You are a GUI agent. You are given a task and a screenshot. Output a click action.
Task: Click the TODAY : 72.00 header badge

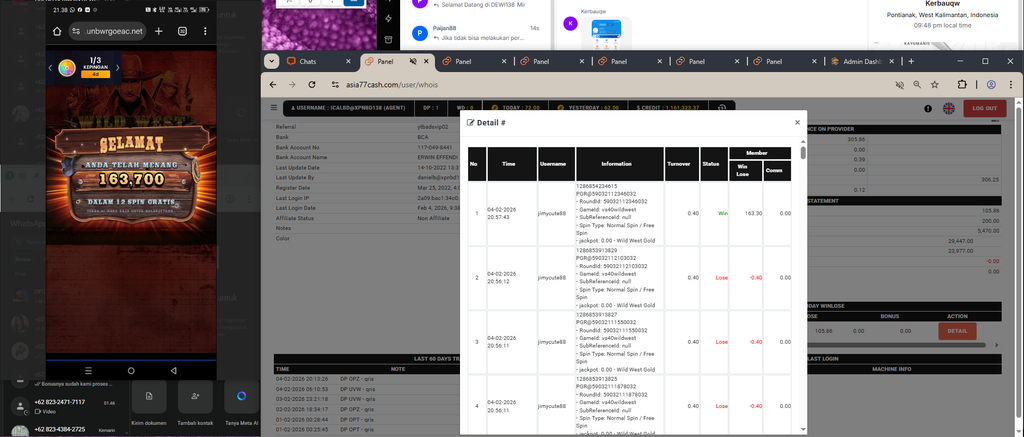[x=516, y=108]
